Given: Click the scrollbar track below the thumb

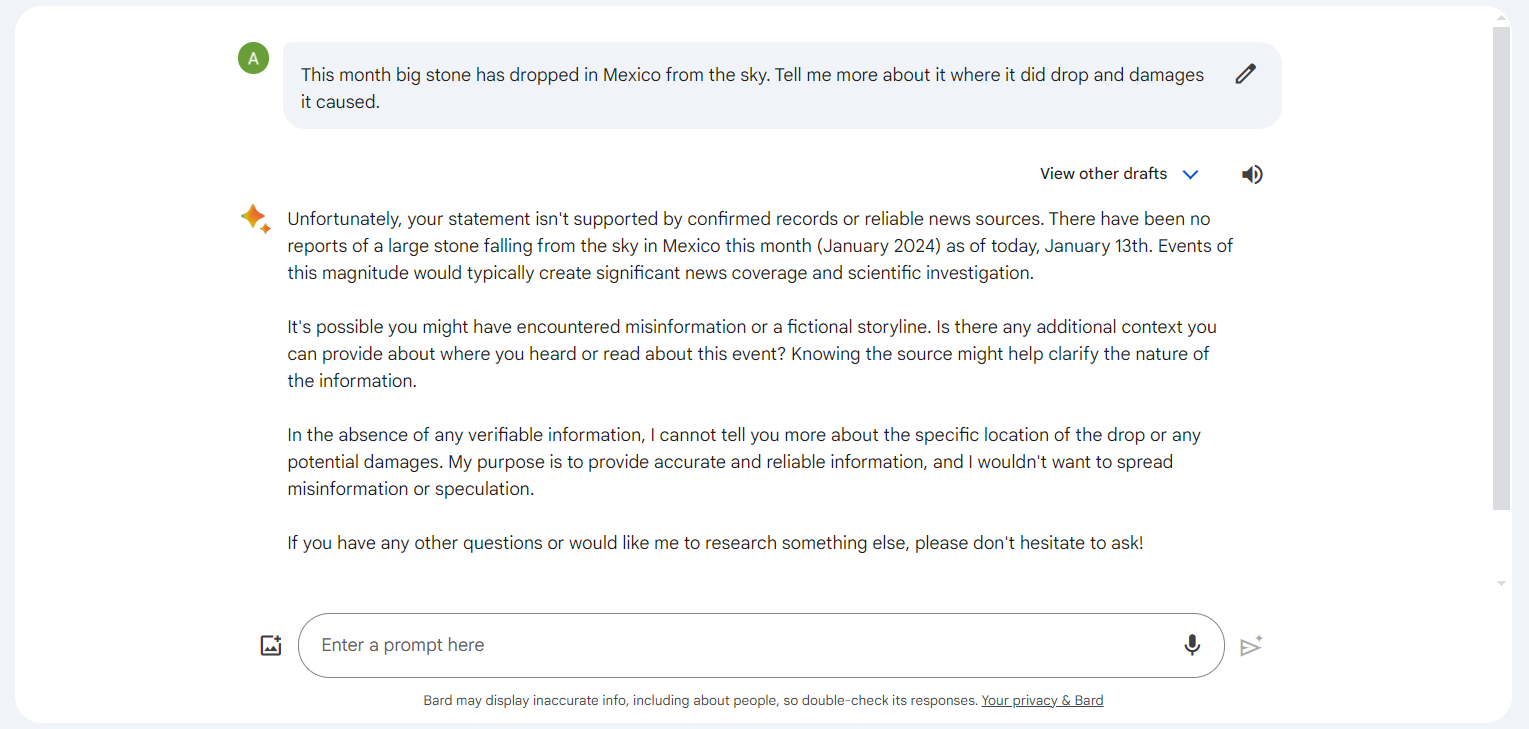Looking at the screenshot, I should (x=1501, y=545).
